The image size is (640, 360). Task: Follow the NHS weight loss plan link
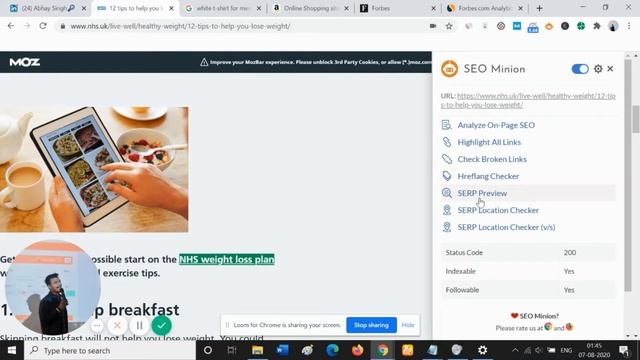pyautogui.click(x=227, y=260)
